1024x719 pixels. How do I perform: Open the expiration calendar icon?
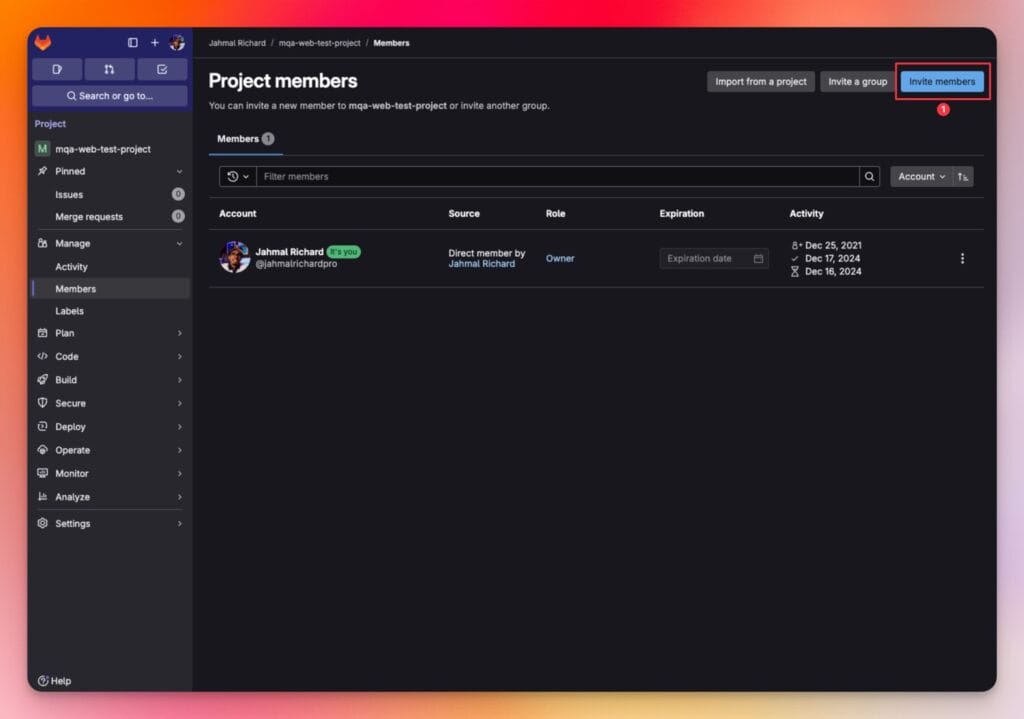pos(758,259)
